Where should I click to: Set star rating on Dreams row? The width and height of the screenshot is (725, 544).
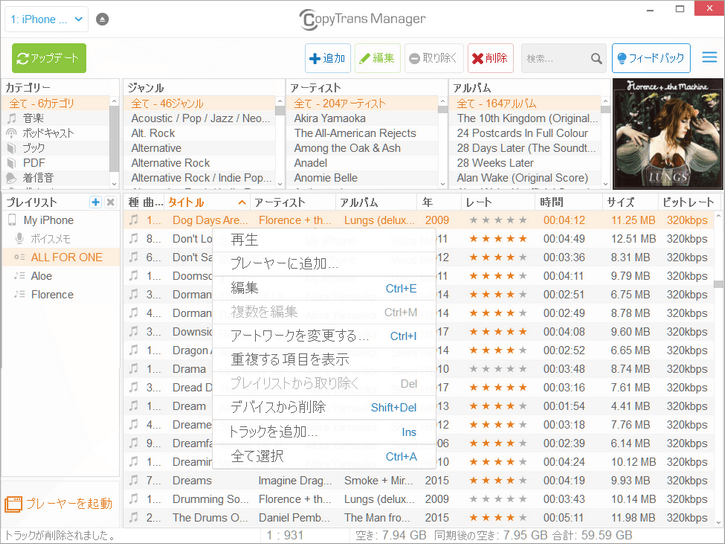pyautogui.click(x=498, y=481)
